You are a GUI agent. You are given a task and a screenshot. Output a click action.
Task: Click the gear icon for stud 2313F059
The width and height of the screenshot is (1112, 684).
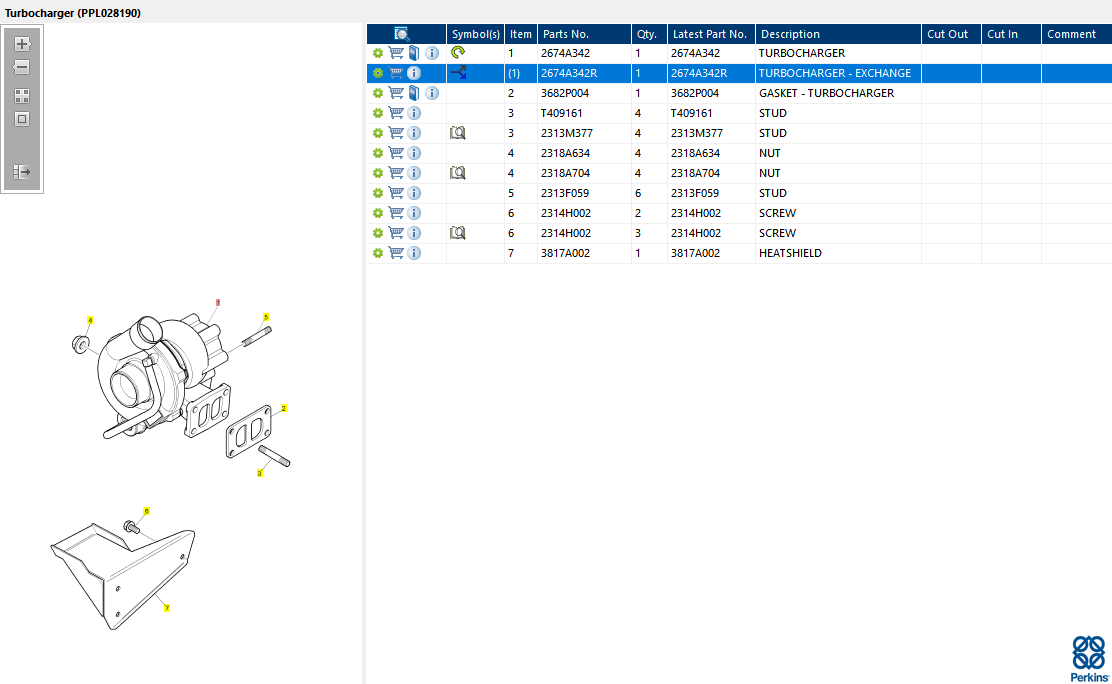coord(378,193)
